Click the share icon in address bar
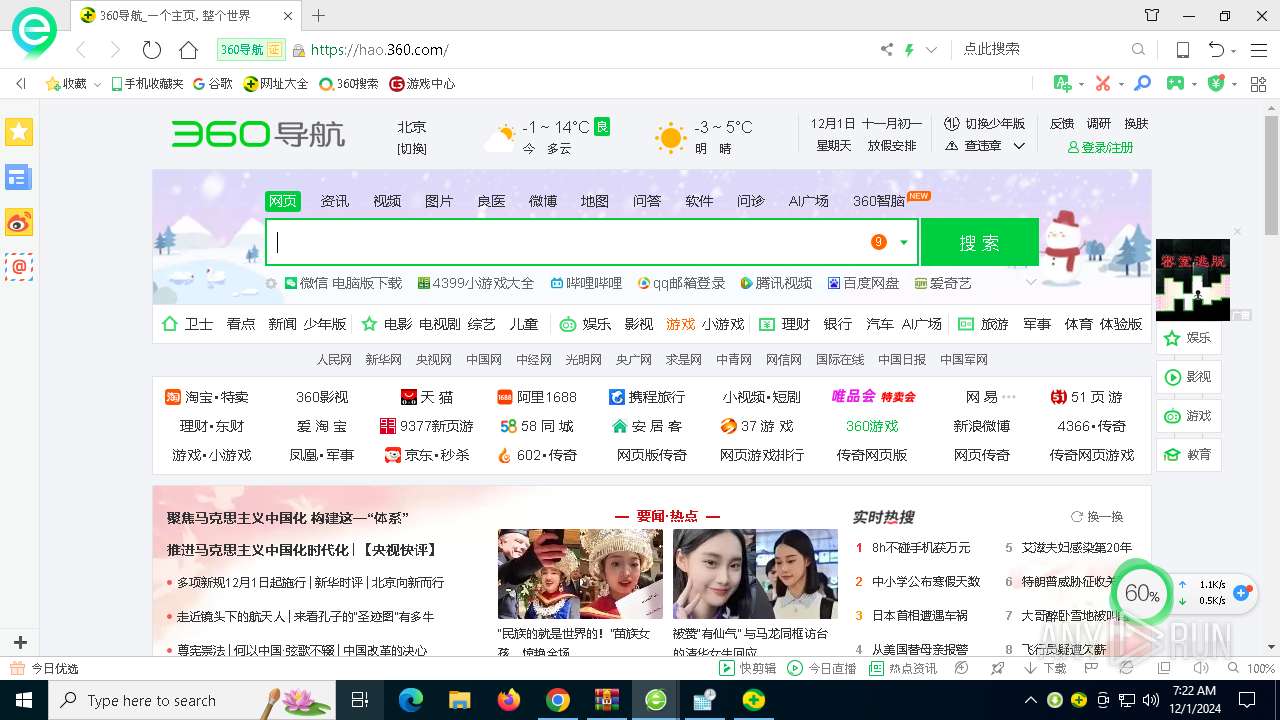Screen dimensions: 1280x720 tap(886, 49)
